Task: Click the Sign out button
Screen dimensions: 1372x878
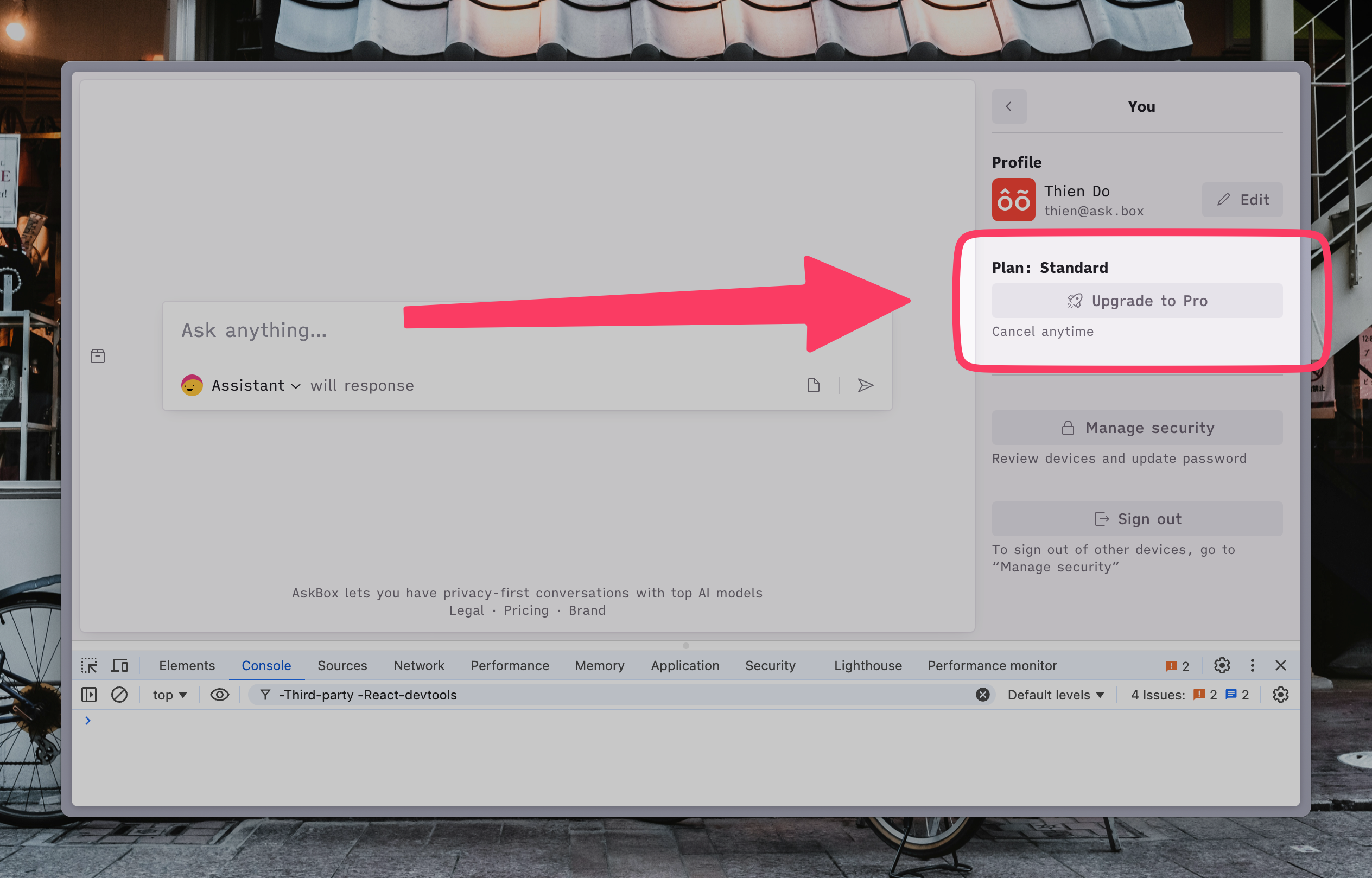Action: point(1137,519)
